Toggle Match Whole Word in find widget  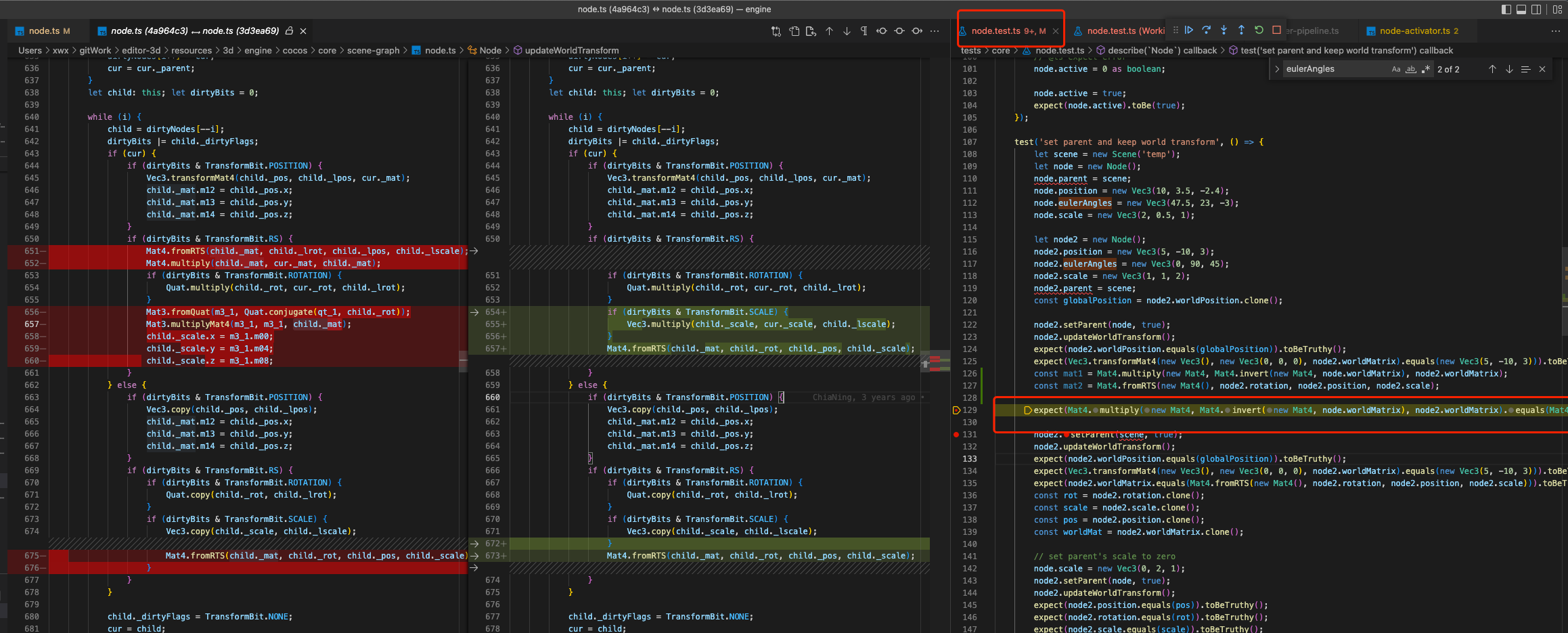pyautogui.click(x=1411, y=69)
